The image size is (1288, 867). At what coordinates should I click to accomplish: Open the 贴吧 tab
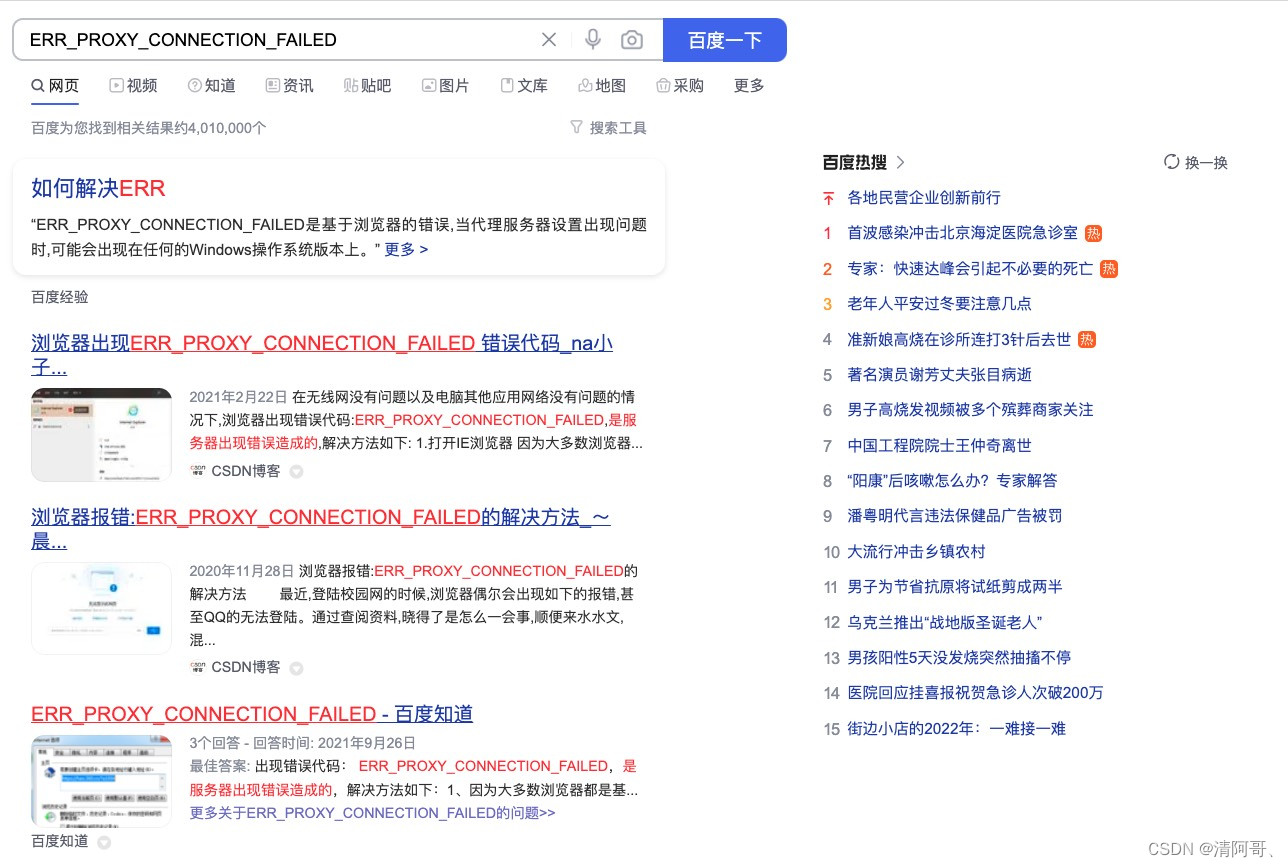[x=367, y=86]
